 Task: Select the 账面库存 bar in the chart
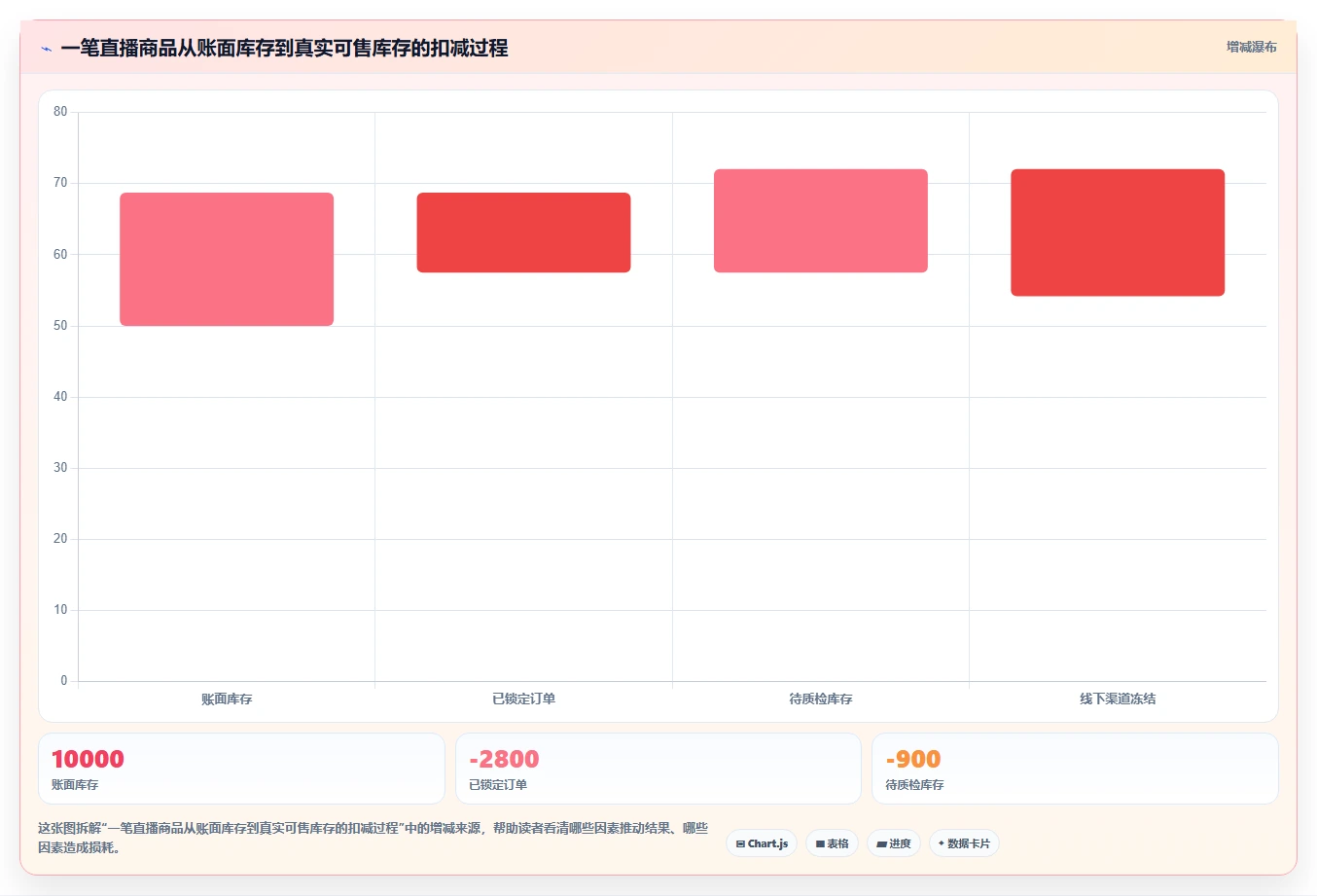[227, 259]
